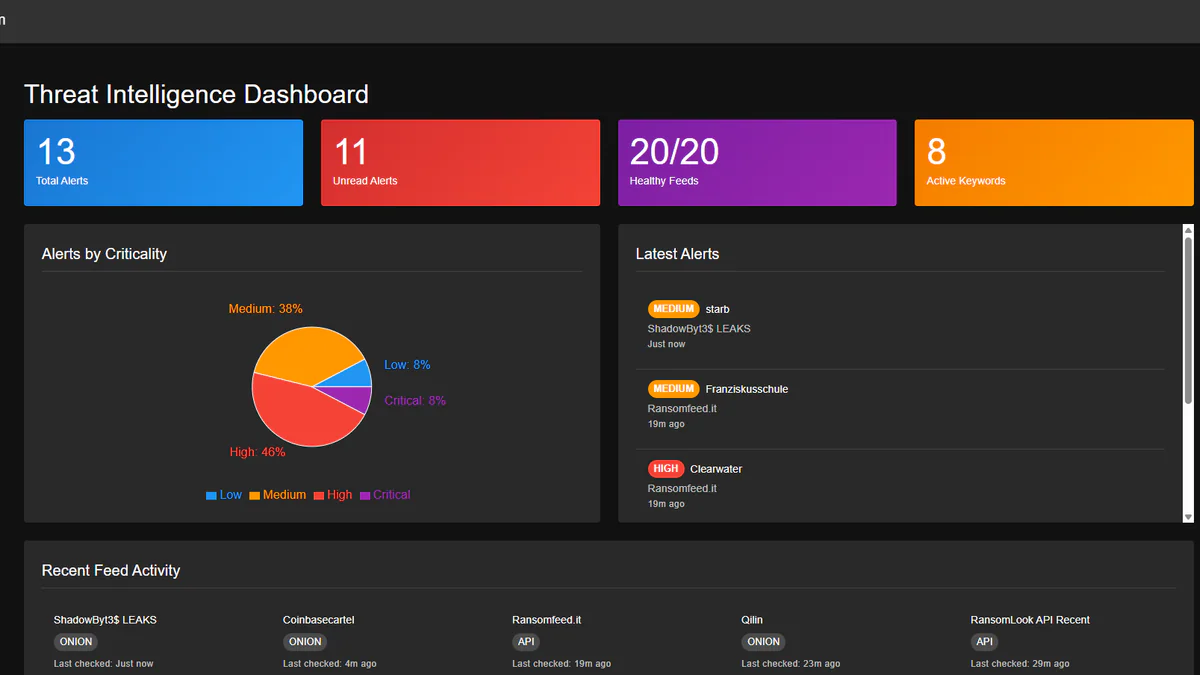Click the MEDIUM badge on the Franziskusschule alert
This screenshot has width=1200, height=675.
point(673,388)
